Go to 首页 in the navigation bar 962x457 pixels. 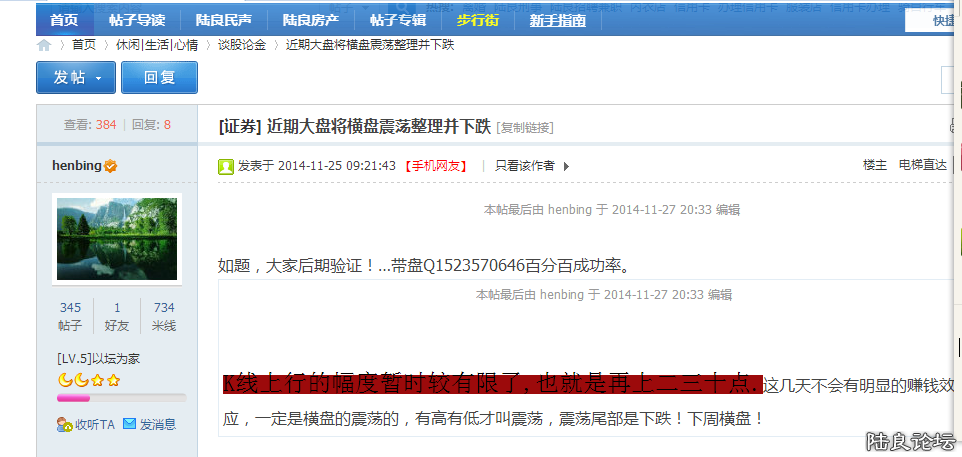click(x=64, y=20)
